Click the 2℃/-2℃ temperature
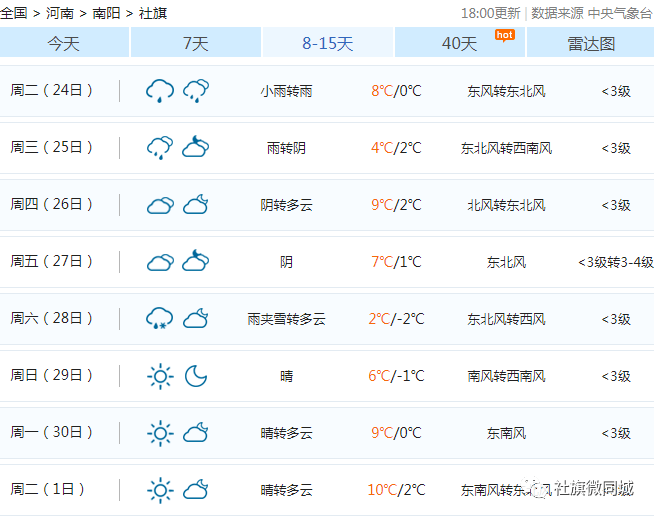The height and width of the screenshot is (517, 654). (396, 319)
